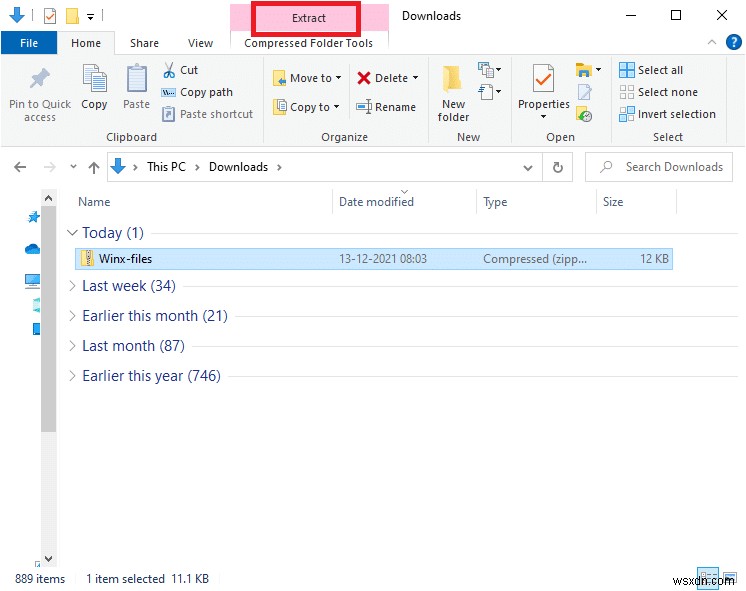Click navigation pane scroll down arrow
This screenshot has height=591, width=746.
click(48, 559)
